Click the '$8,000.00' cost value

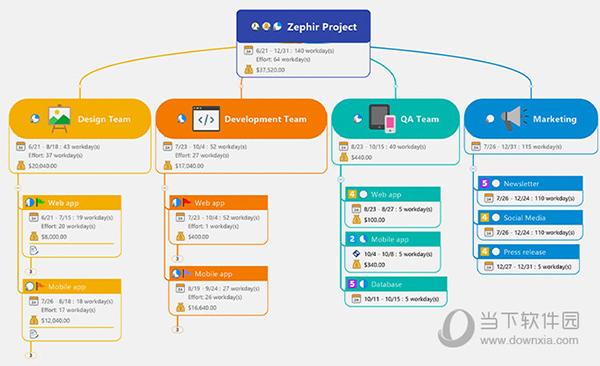54,237
